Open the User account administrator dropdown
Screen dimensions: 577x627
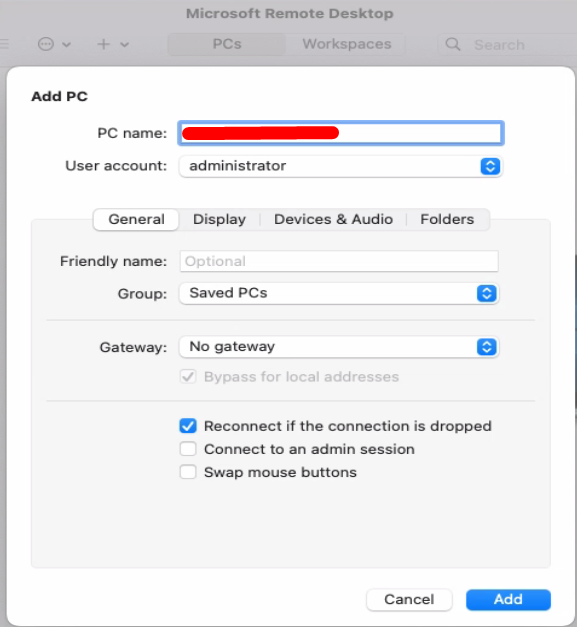click(341, 166)
